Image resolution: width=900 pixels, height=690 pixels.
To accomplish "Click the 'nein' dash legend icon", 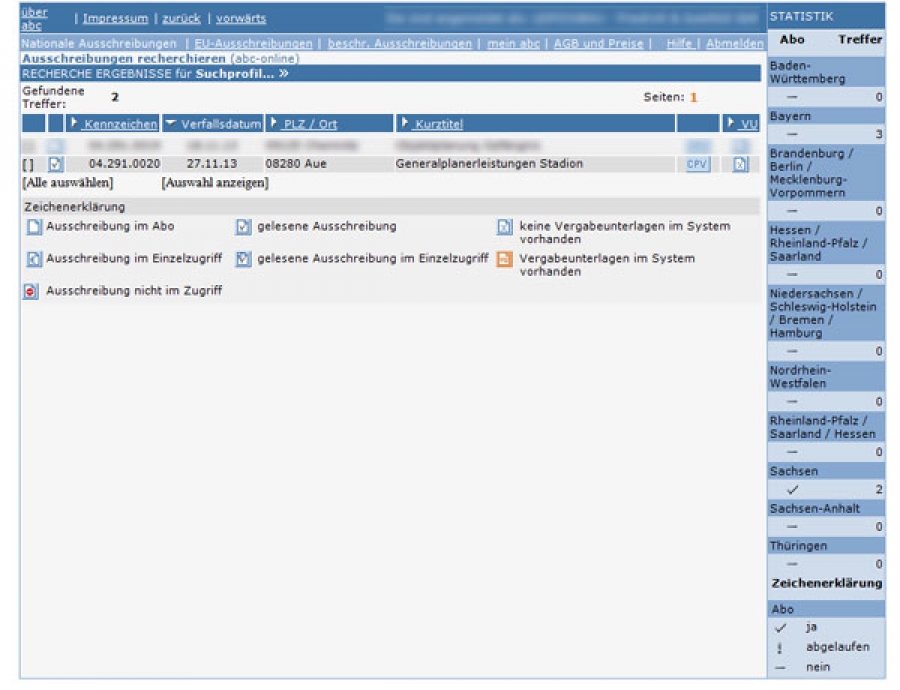I will 779,668.
